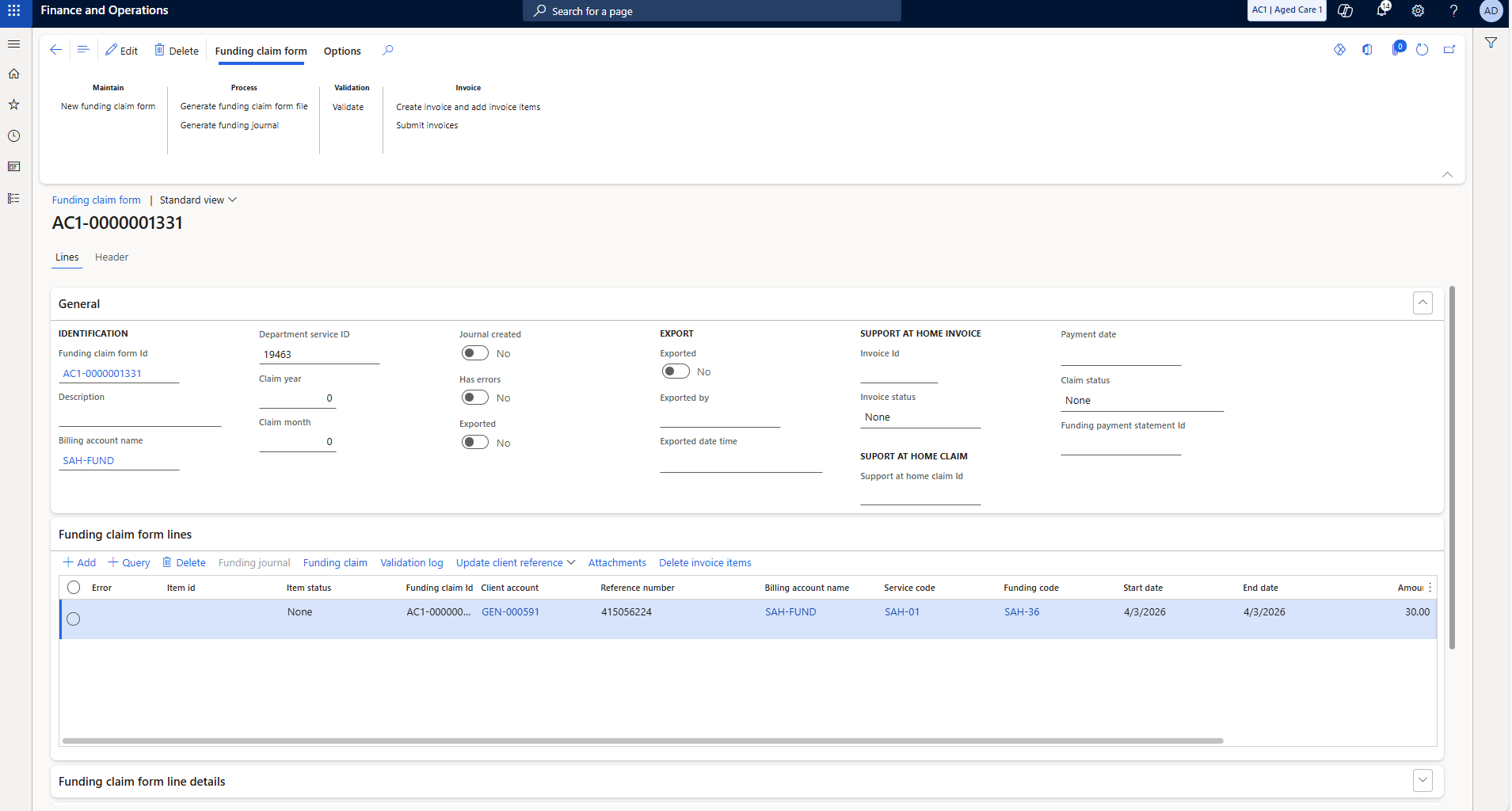Open Attachments in lines toolbar
Viewport: 1512px width, 811px height.
tap(617, 563)
